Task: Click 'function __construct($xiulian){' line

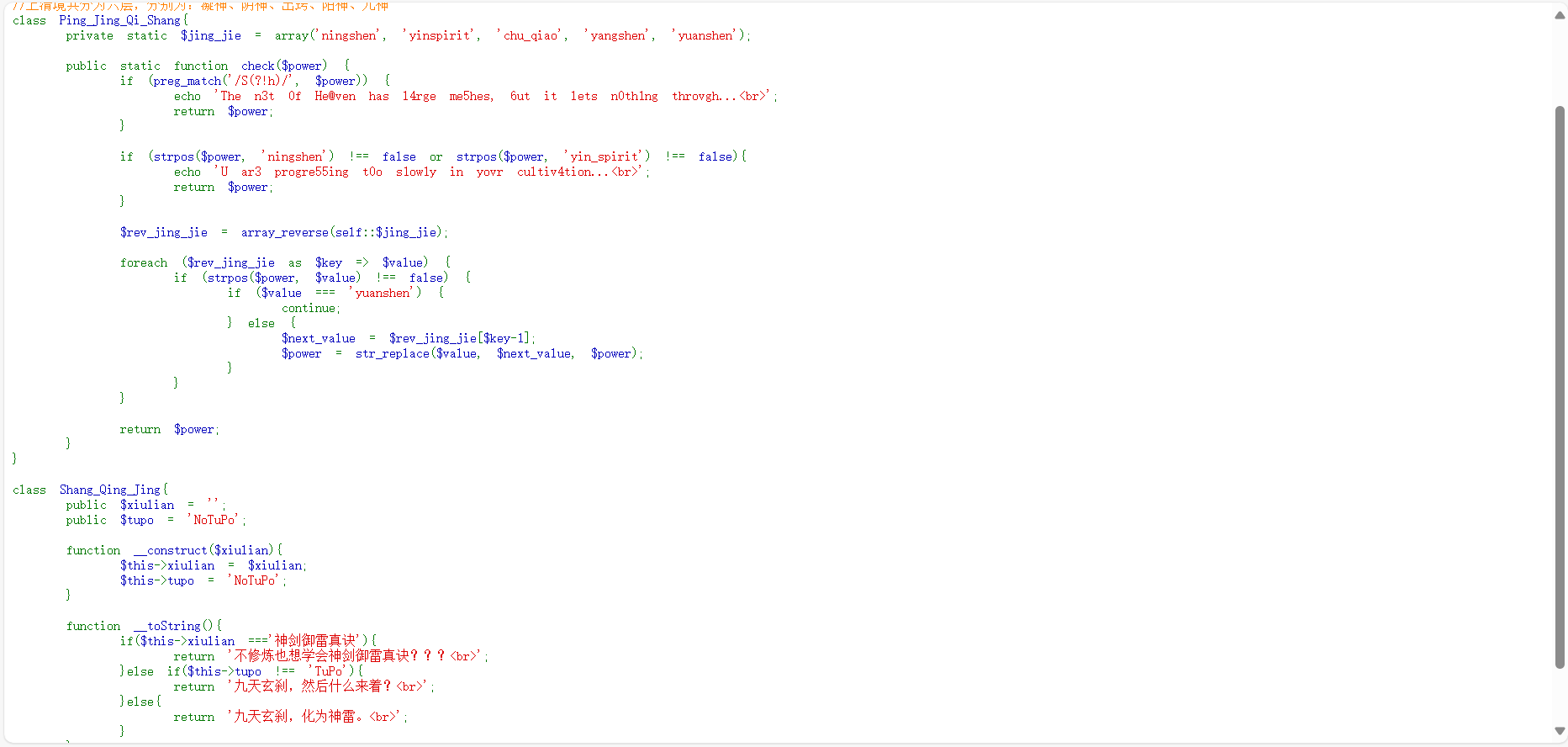Action: click(x=175, y=550)
